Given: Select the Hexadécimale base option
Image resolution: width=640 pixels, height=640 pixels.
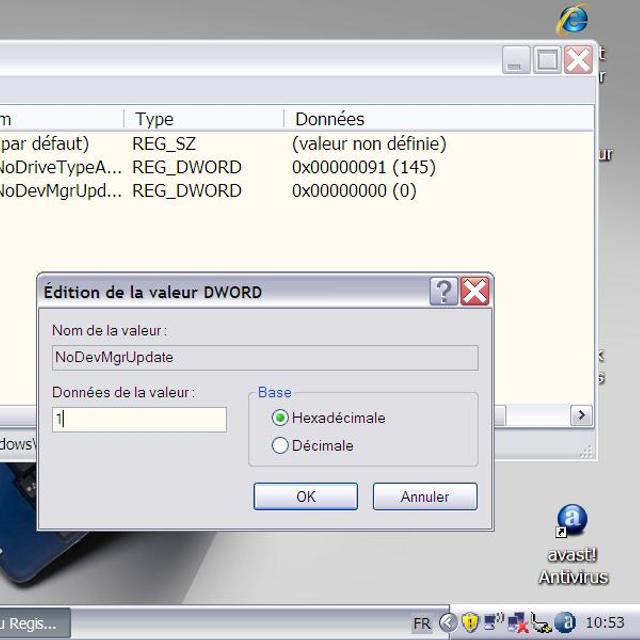Looking at the screenshot, I should [281, 418].
